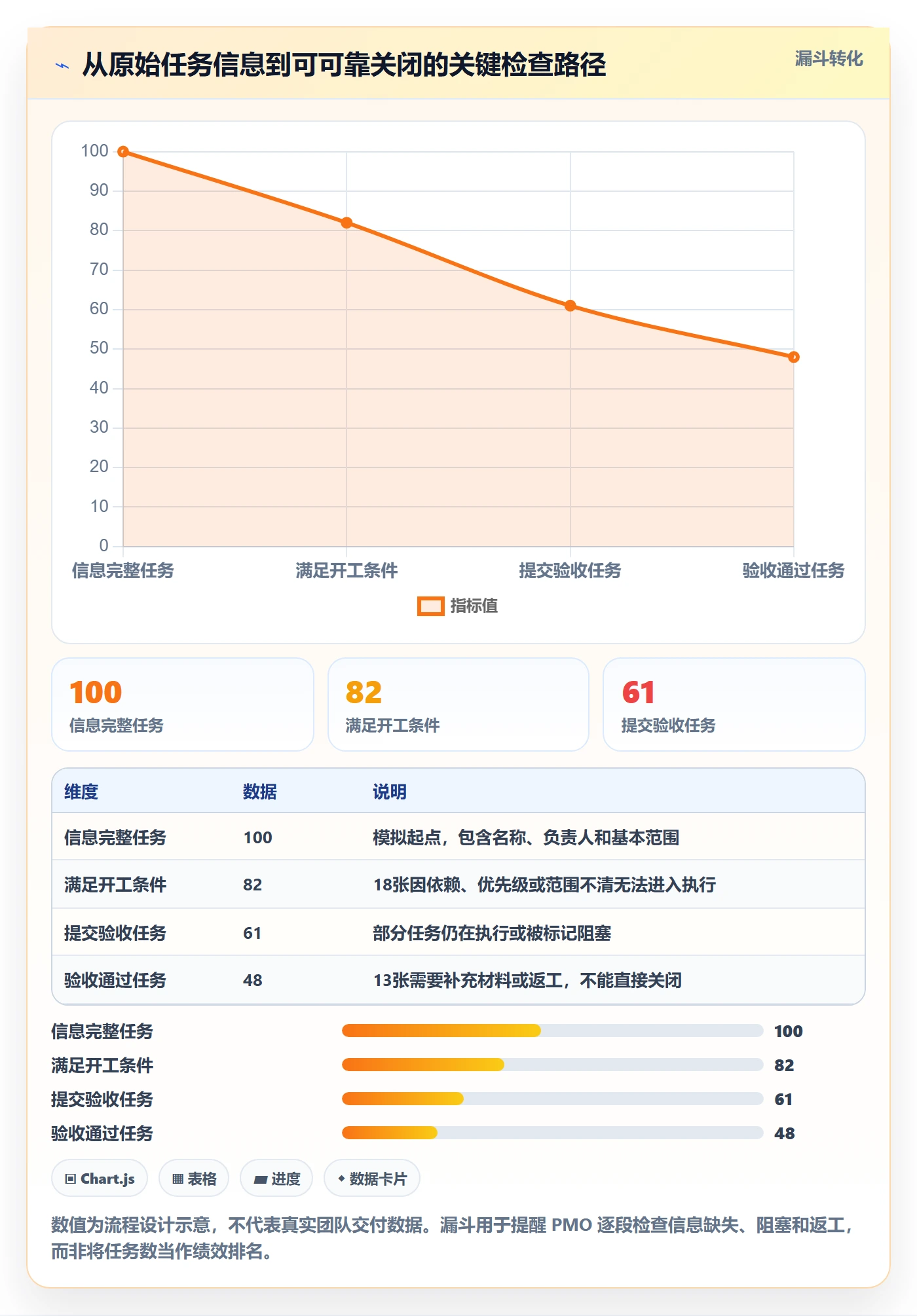Select the 表格 tag chip

click(x=194, y=1179)
